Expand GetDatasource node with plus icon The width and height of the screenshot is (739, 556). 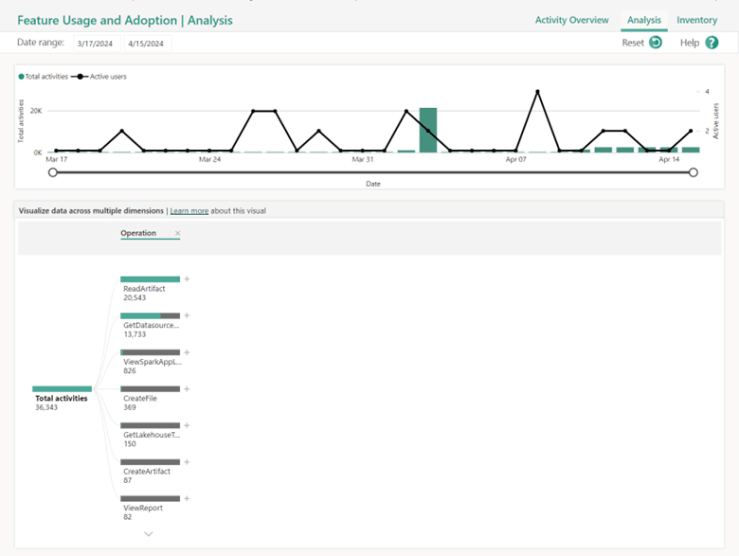click(187, 316)
